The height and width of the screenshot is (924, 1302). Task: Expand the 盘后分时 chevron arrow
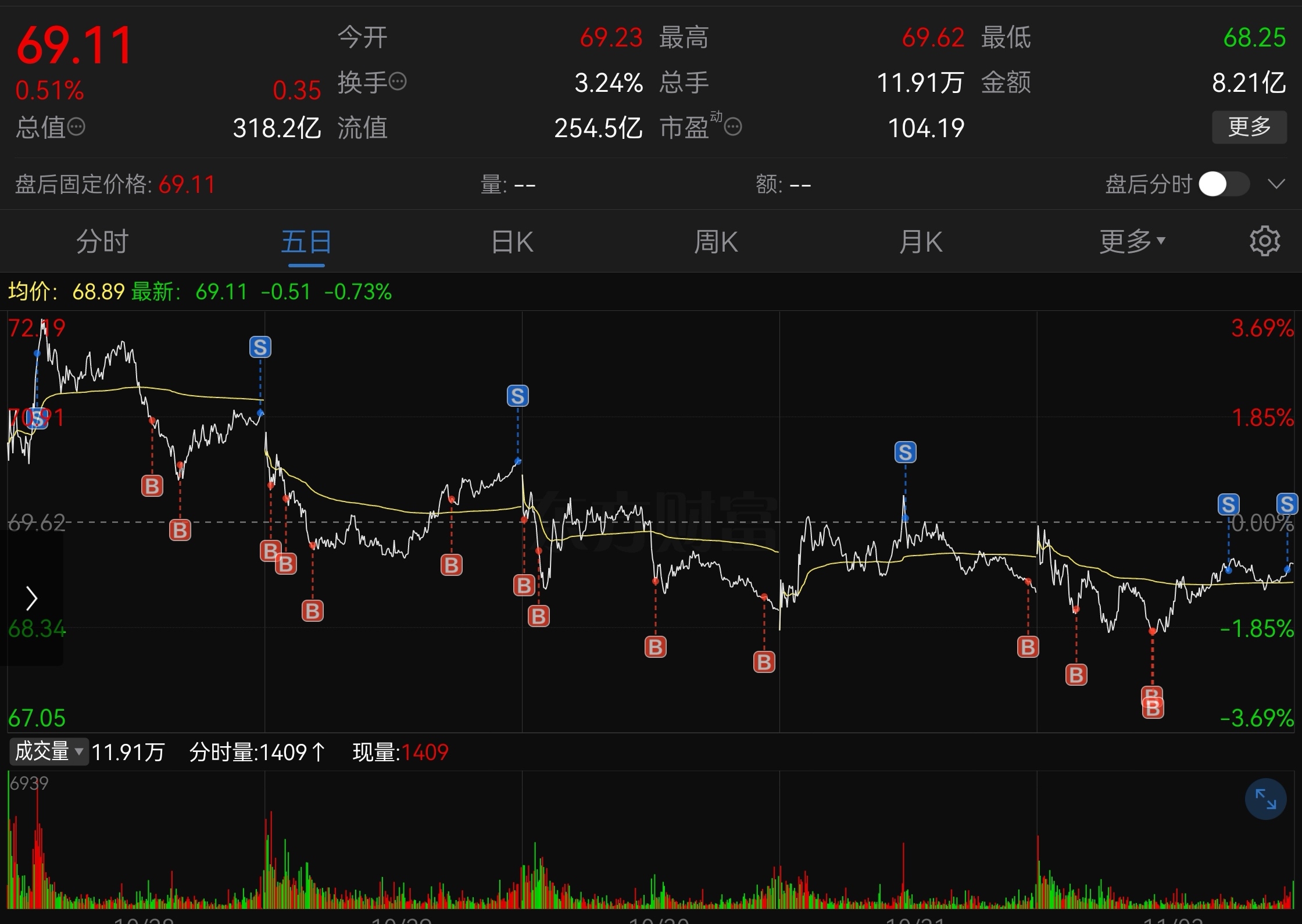tap(1276, 185)
